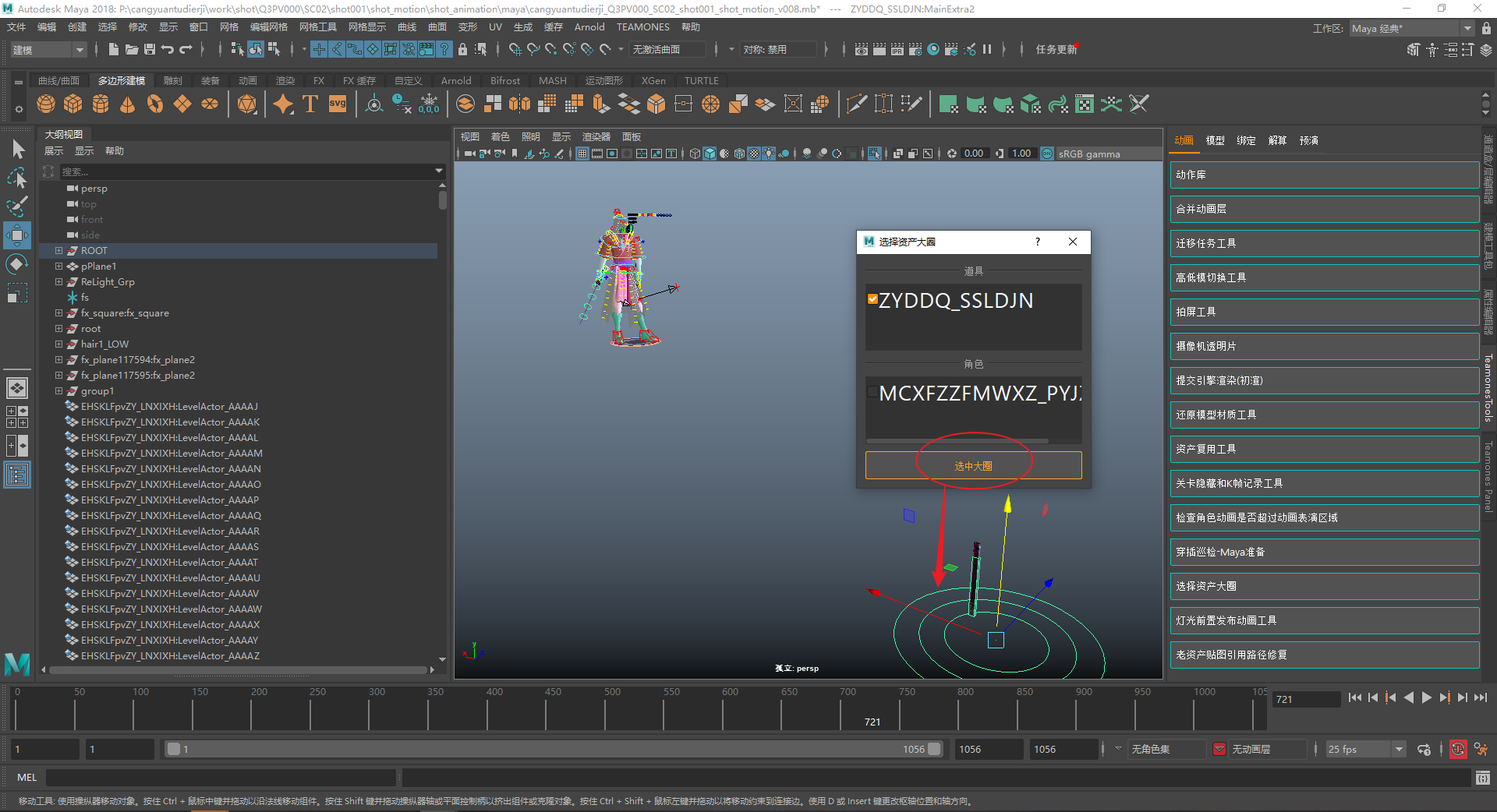
Task: Check the MCXFZZFMWXZ_PYJ character checkbox
Action: coord(872,392)
